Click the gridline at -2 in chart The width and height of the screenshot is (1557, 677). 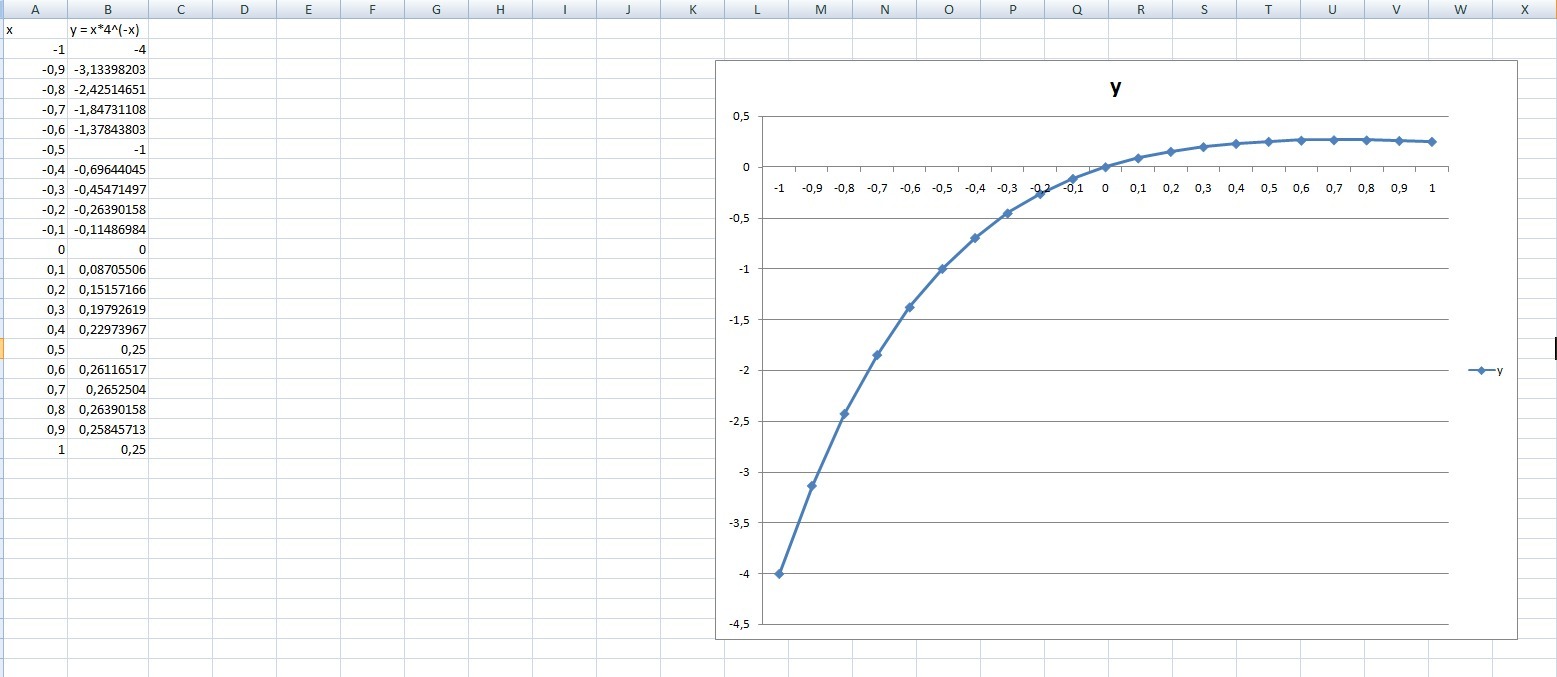tap(1104, 370)
